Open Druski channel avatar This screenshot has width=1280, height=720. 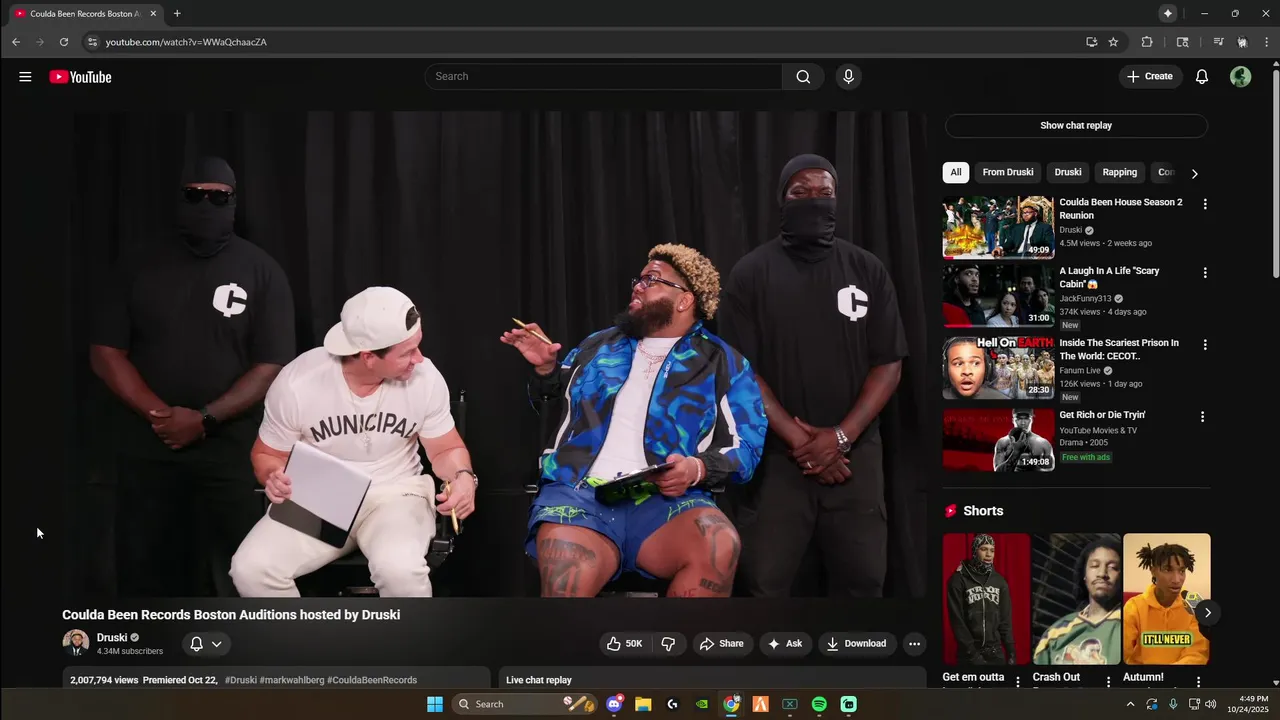point(76,643)
